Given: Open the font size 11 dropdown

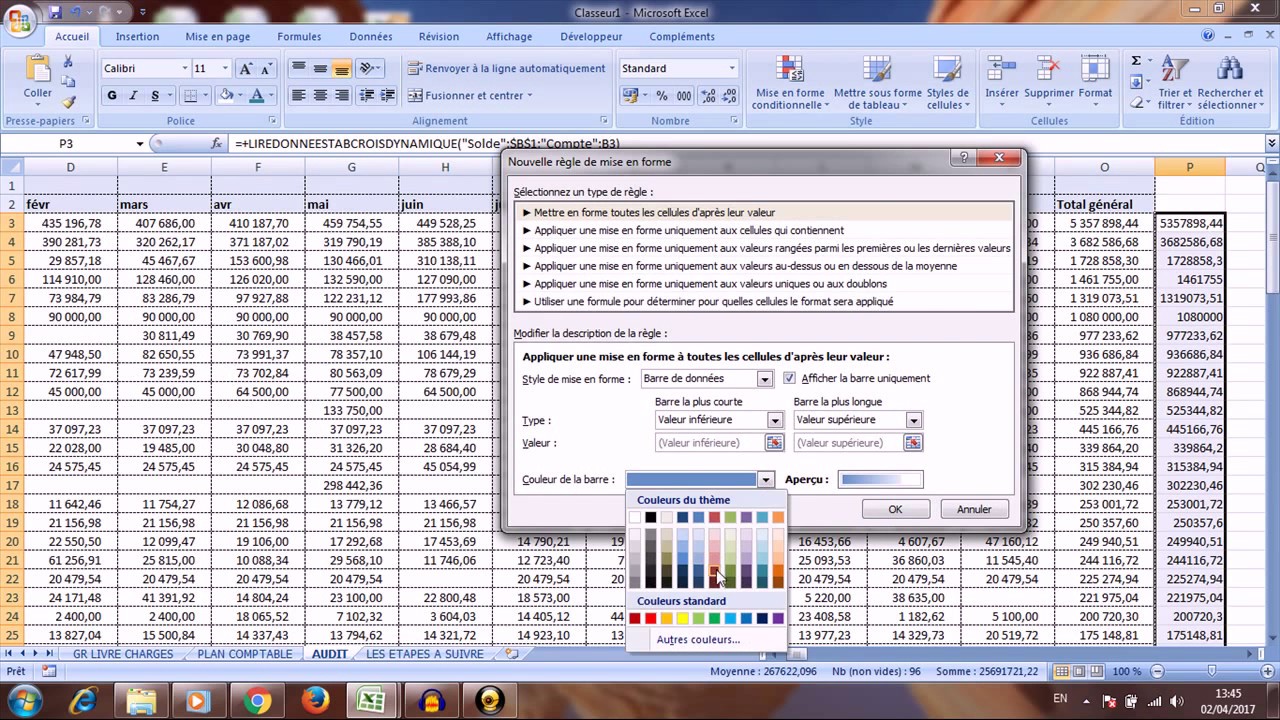Looking at the screenshot, I should click(x=225, y=68).
